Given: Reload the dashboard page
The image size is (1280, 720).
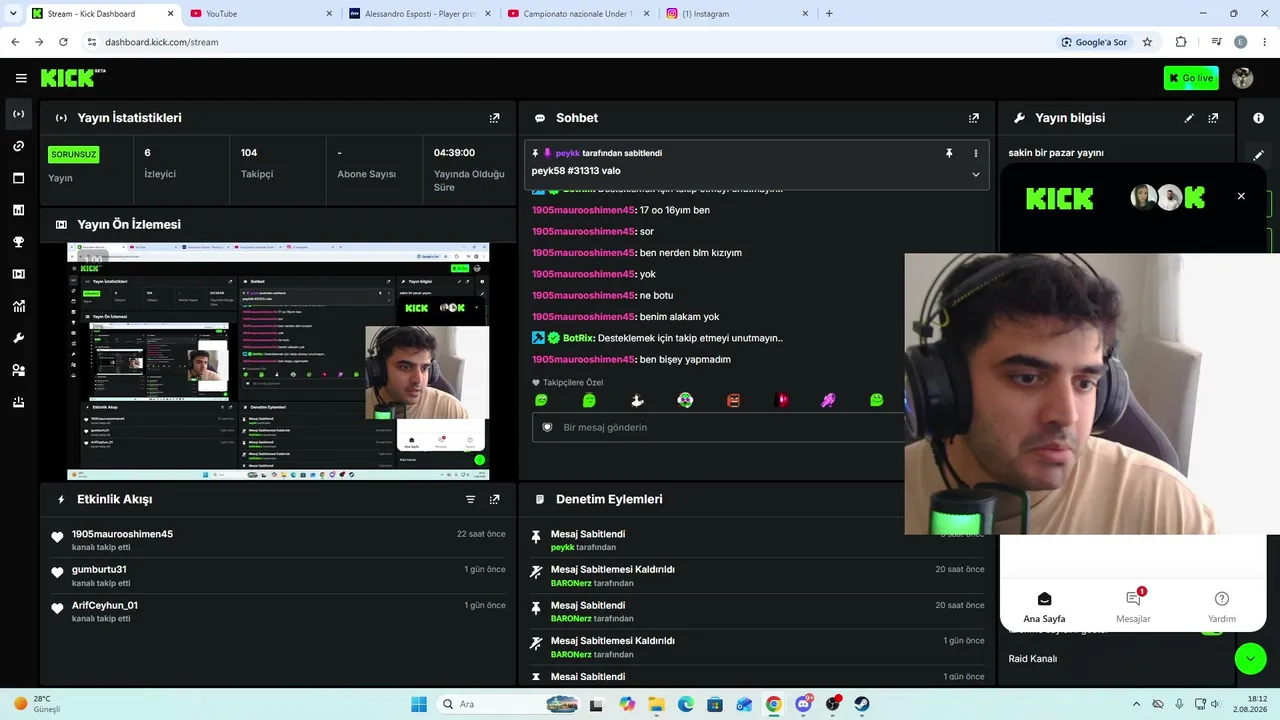Looking at the screenshot, I should (63, 42).
